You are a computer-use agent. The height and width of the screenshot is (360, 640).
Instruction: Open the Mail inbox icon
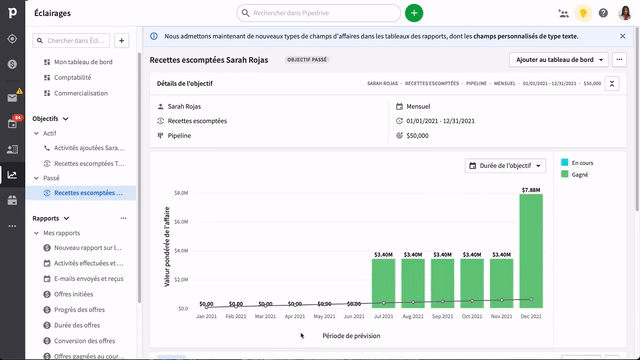[12, 98]
